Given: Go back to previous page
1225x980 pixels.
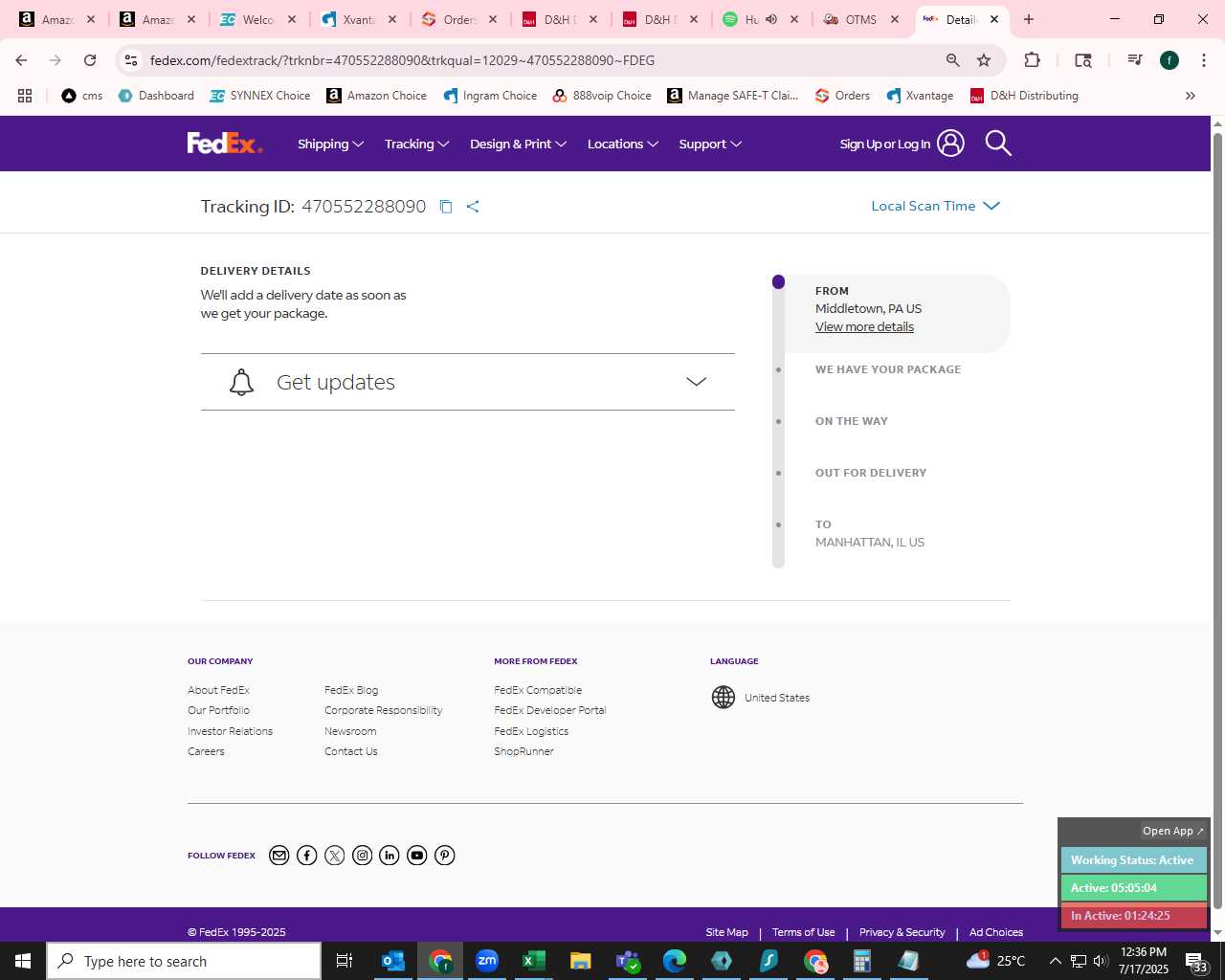Looking at the screenshot, I should (x=21, y=60).
